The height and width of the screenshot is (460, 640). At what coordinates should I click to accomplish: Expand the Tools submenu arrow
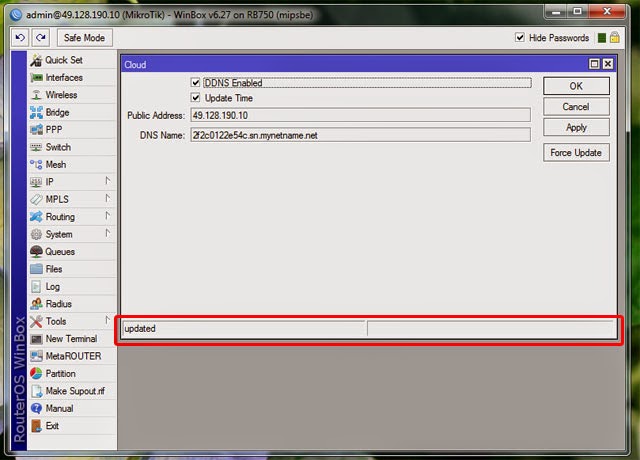(x=107, y=320)
